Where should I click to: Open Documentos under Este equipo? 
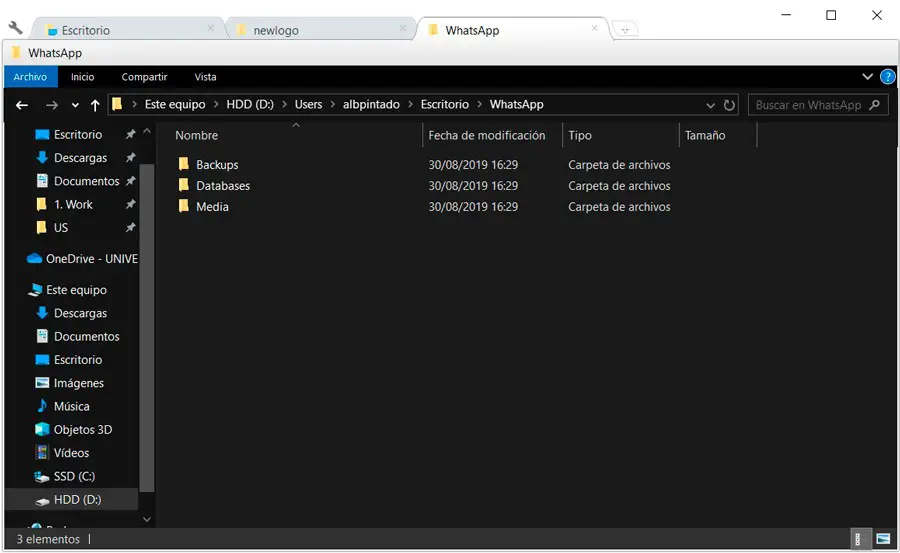[86, 337]
